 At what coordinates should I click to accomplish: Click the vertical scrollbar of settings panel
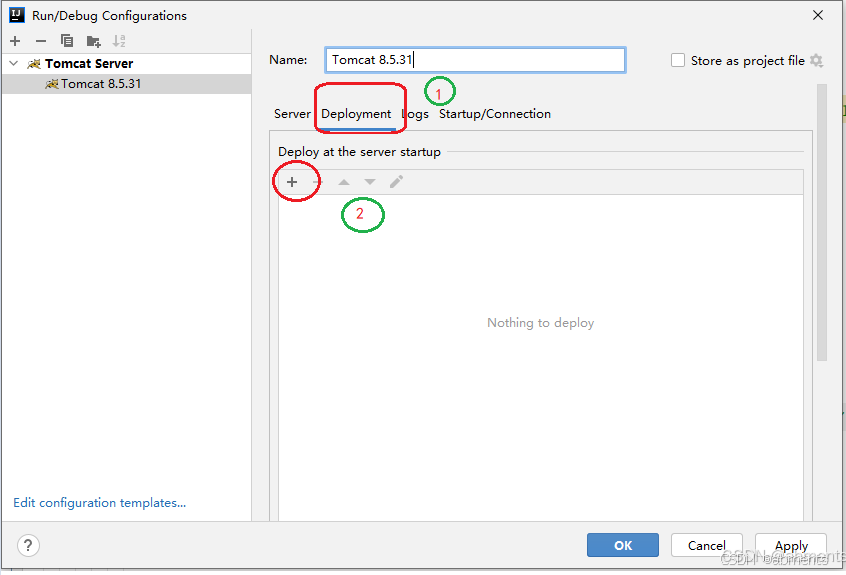coord(822,222)
